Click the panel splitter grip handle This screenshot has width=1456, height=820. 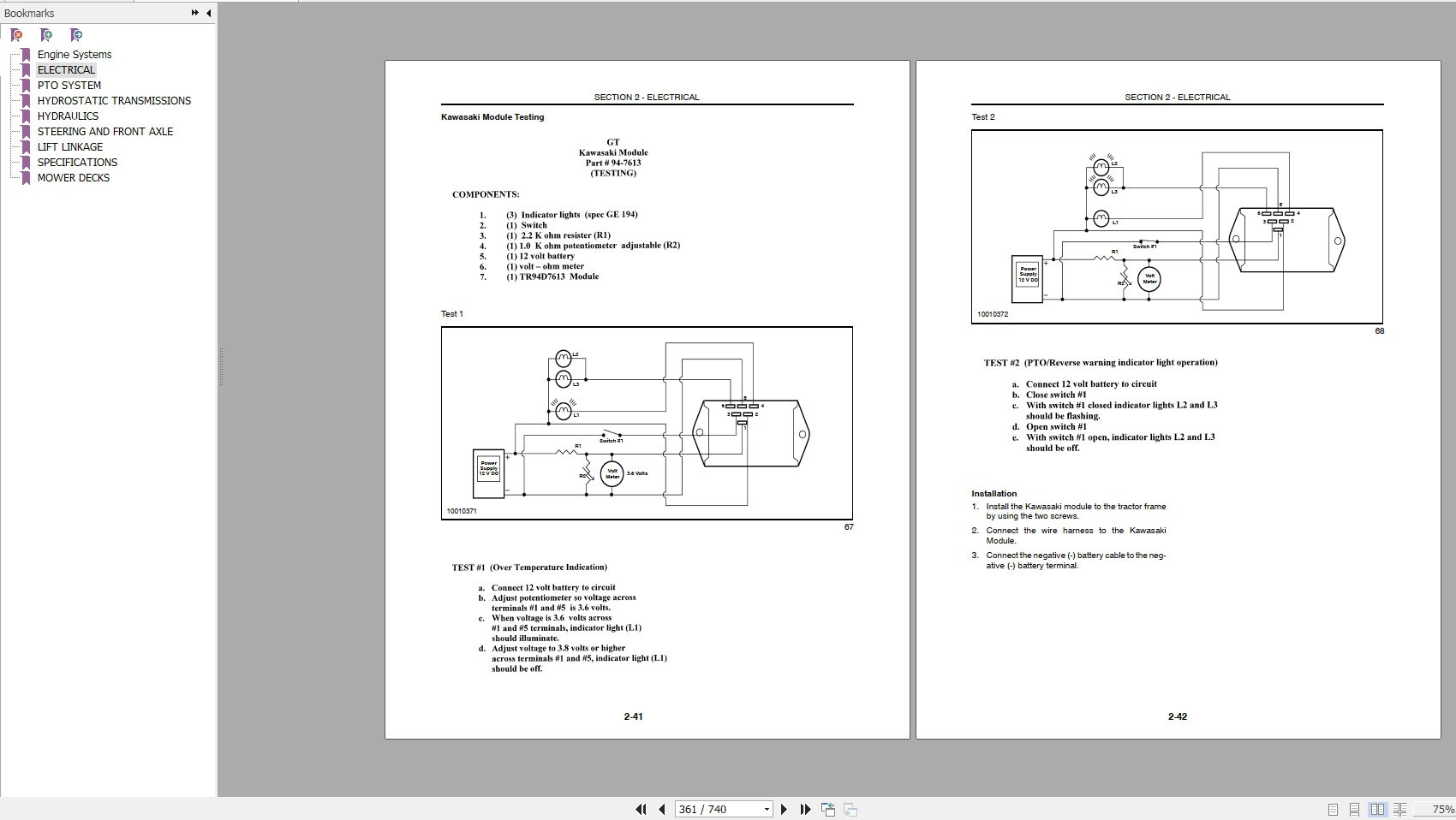(x=220, y=366)
